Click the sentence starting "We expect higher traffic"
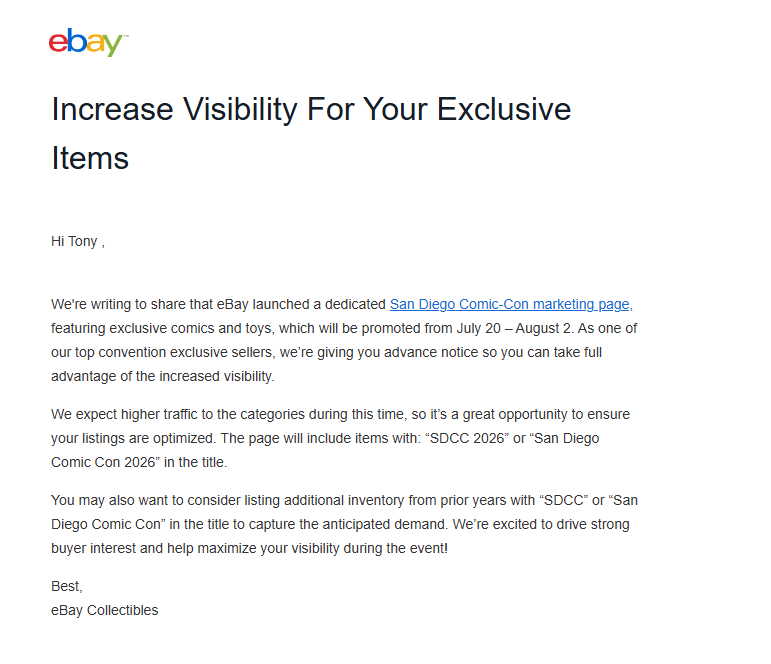The height and width of the screenshot is (664, 771). 340,415
